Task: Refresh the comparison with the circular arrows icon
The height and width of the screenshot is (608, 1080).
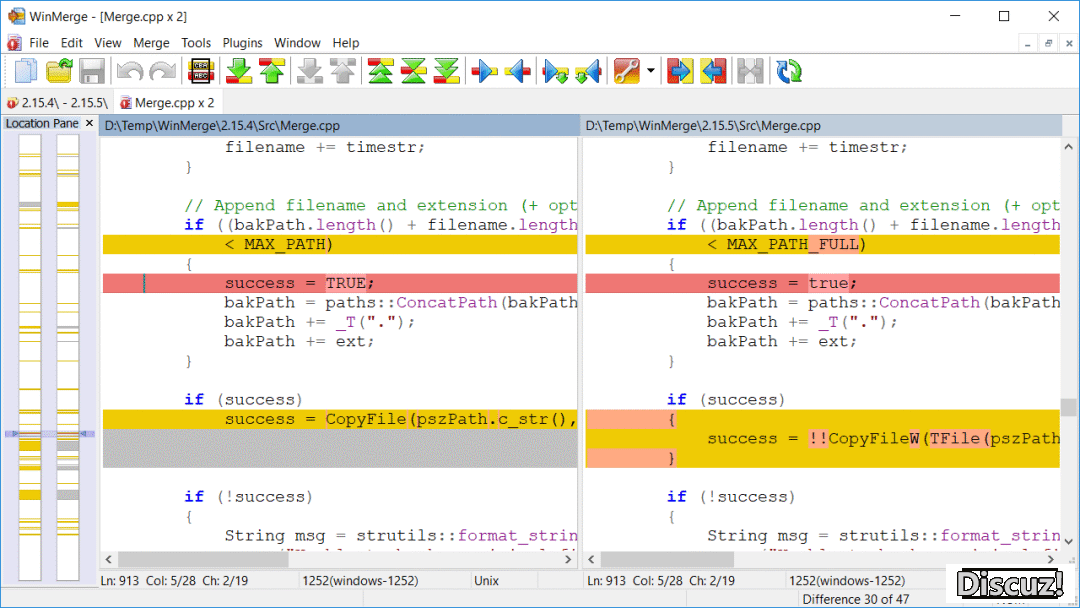Action: [x=789, y=71]
